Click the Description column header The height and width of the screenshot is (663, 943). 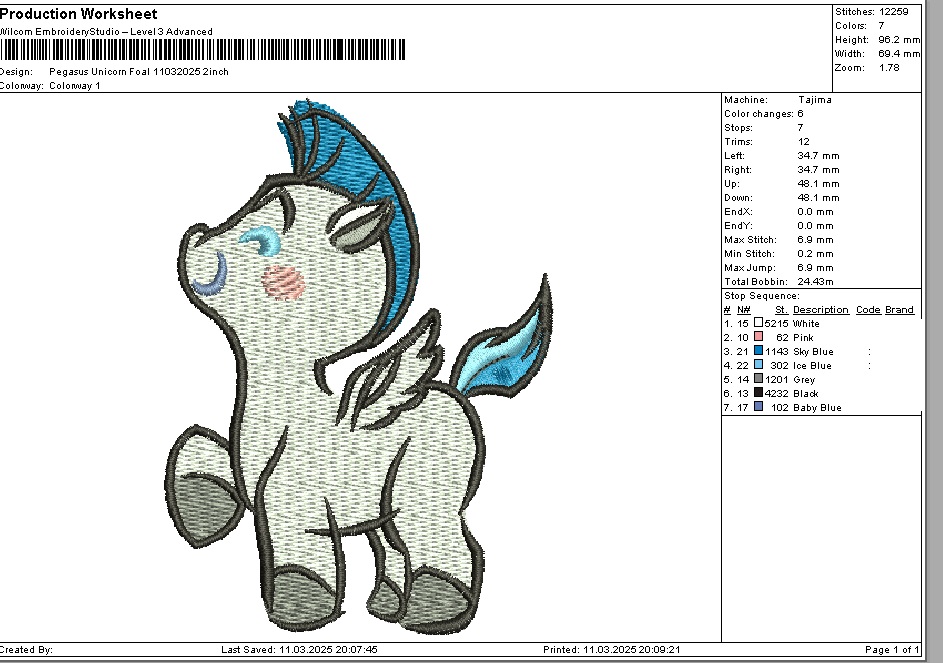(820, 310)
